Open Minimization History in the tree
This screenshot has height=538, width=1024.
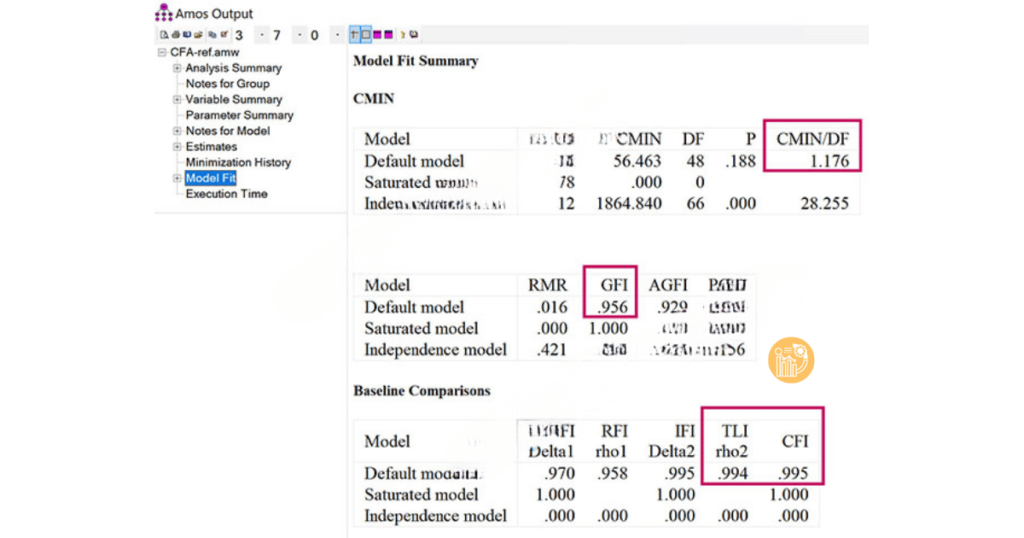click(x=238, y=162)
